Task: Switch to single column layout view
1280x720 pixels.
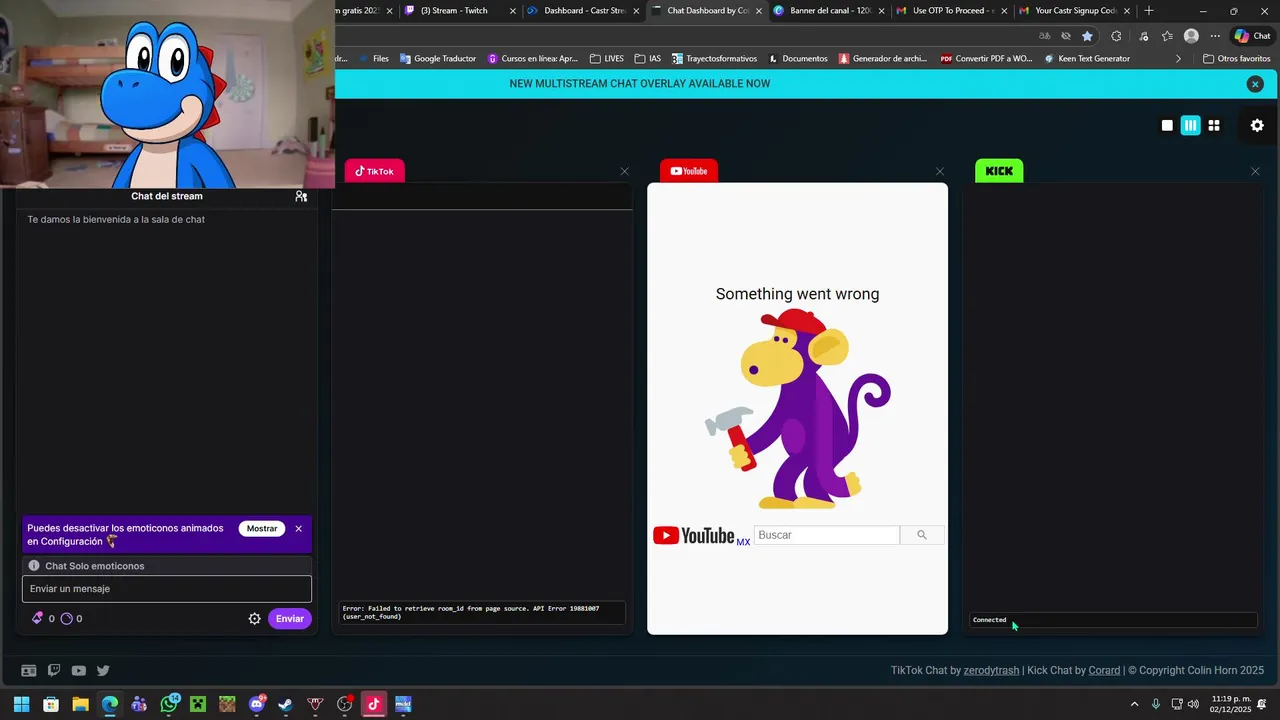Action: point(1167,125)
